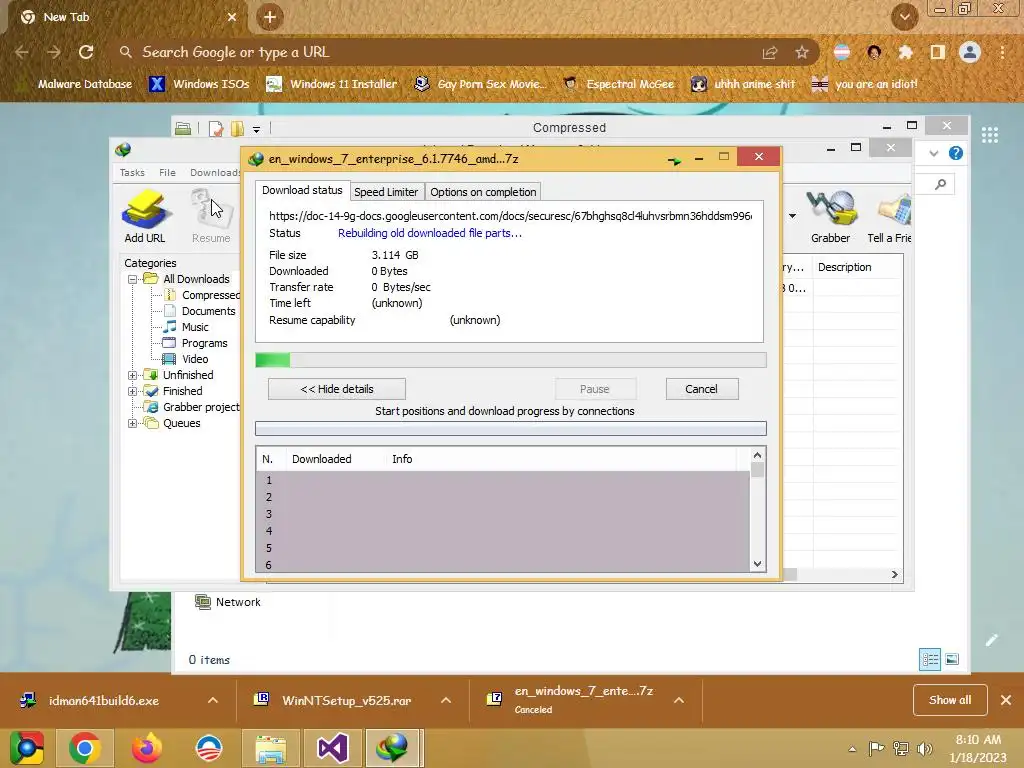Open the Chrome profile avatar icon
Screen dimensions: 1024x768
click(970, 52)
